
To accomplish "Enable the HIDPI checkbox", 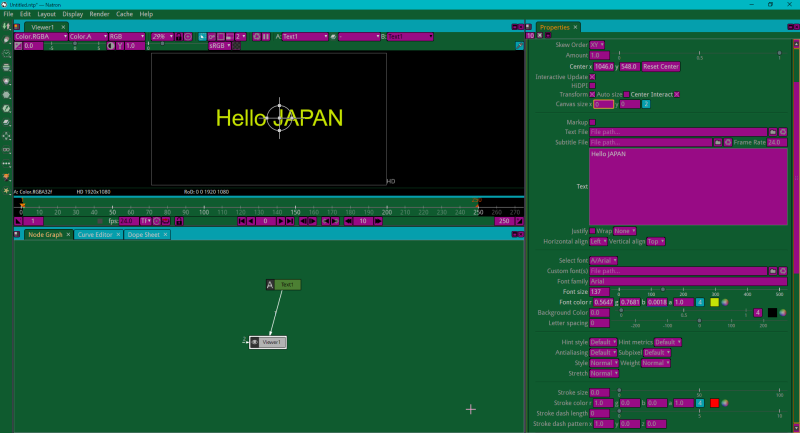I will coord(593,85).
